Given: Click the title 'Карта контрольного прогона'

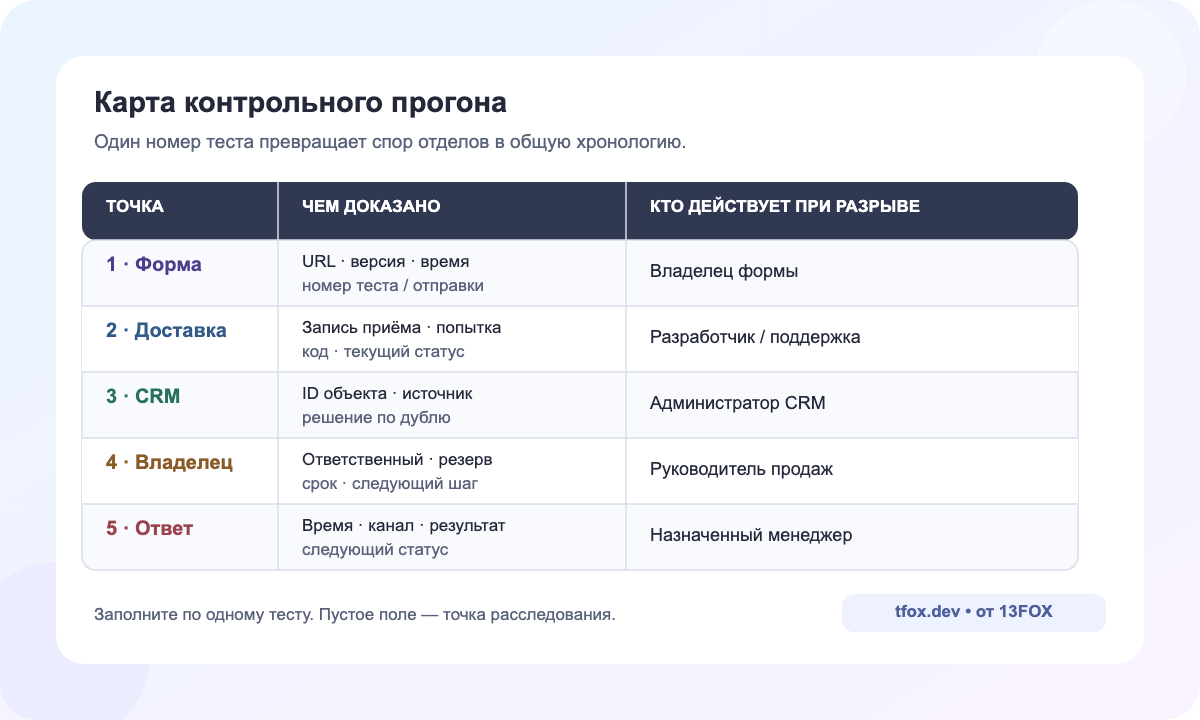Looking at the screenshot, I should pos(300,102).
